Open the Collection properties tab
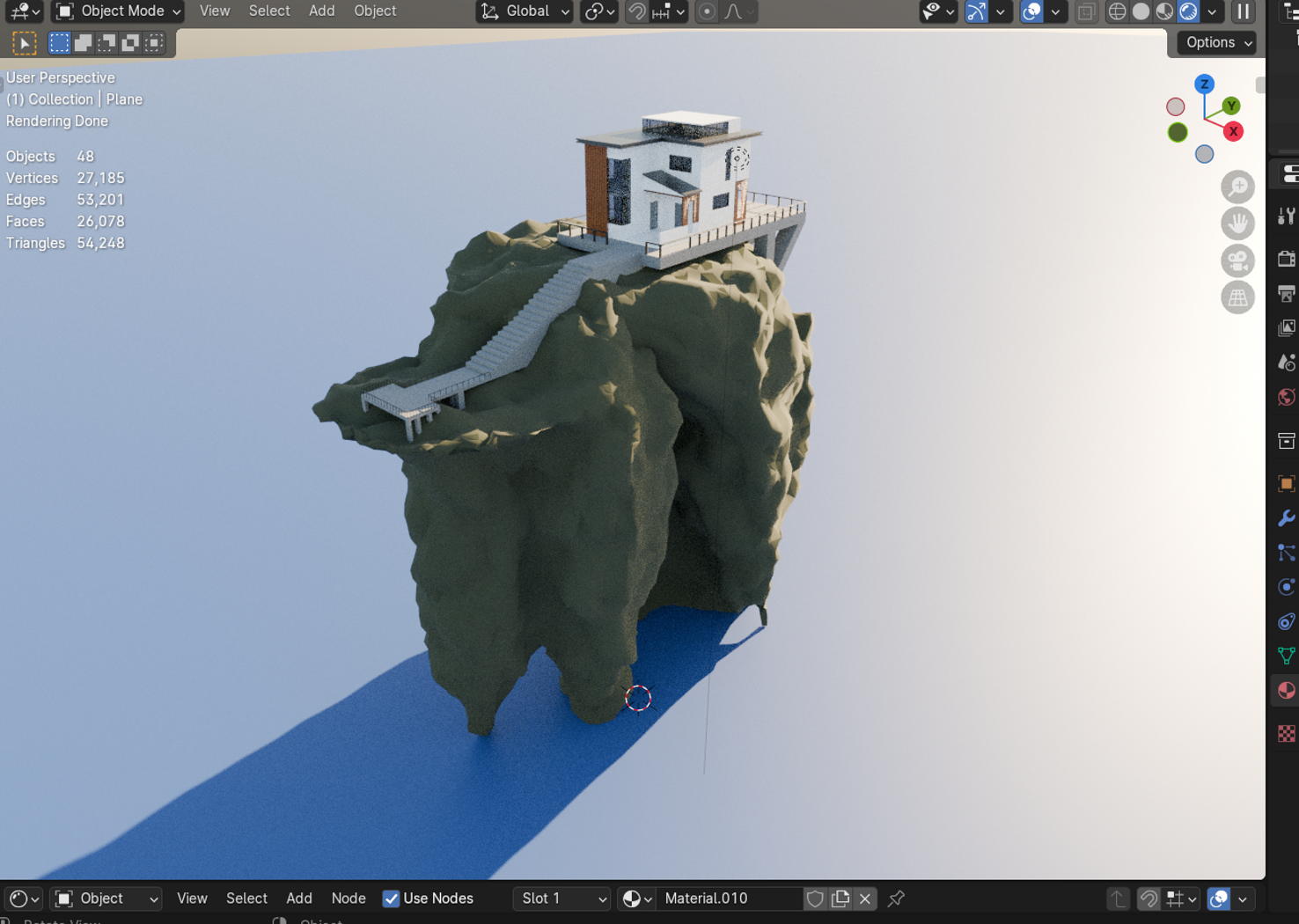The image size is (1299, 924). 1287,440
